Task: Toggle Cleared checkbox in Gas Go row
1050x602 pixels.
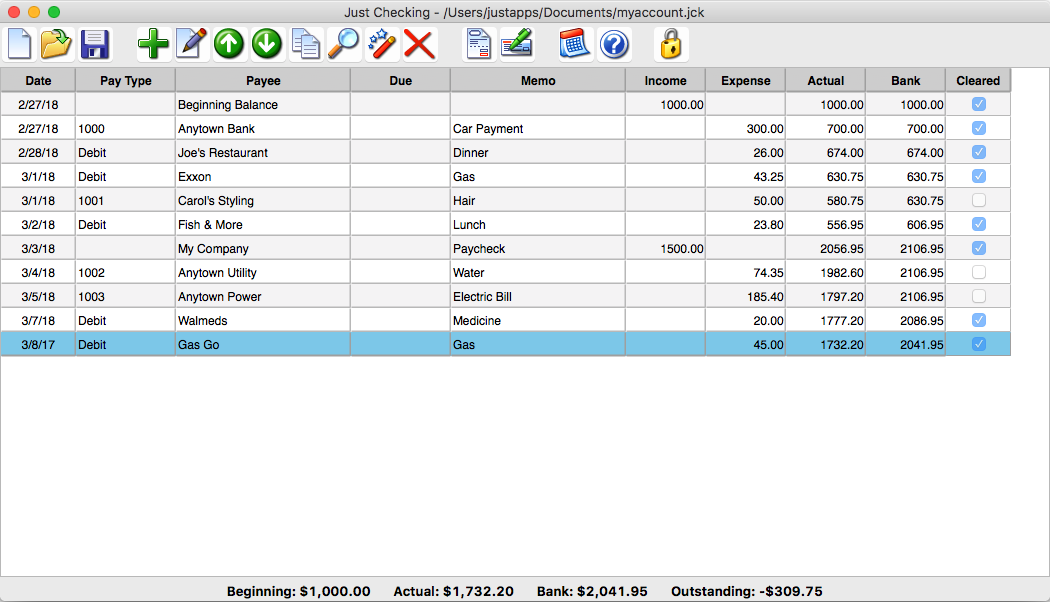Action: tap(978, 344)
